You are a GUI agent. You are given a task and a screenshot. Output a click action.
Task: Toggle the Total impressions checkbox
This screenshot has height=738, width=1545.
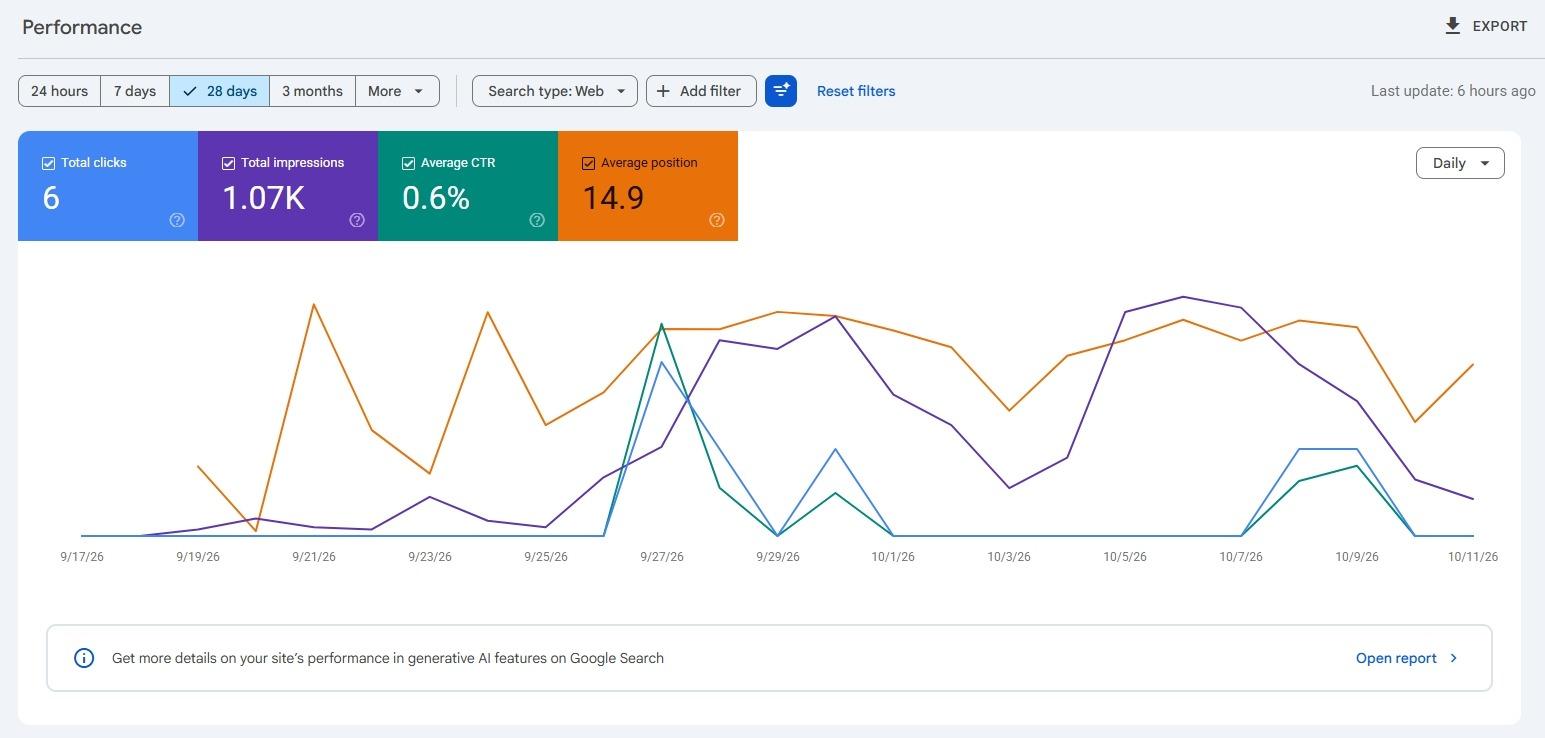click(x=228, y=163)
